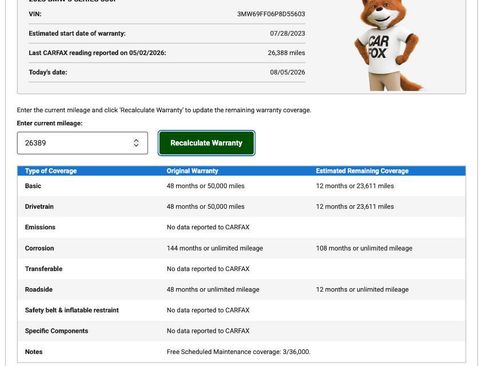This screenshot has height=366, width=488.
Task: Click the CARFOX mascot image
Action: click(x=388, y=45)
